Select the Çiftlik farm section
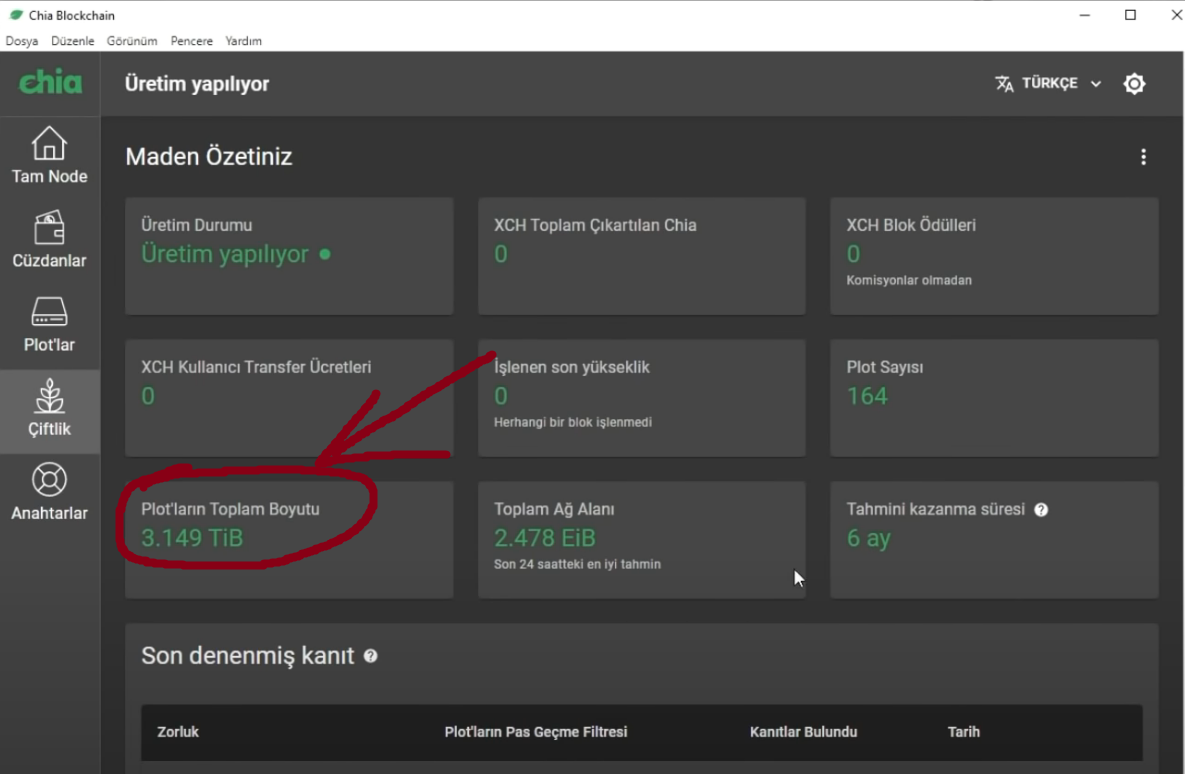 (49, 410)
